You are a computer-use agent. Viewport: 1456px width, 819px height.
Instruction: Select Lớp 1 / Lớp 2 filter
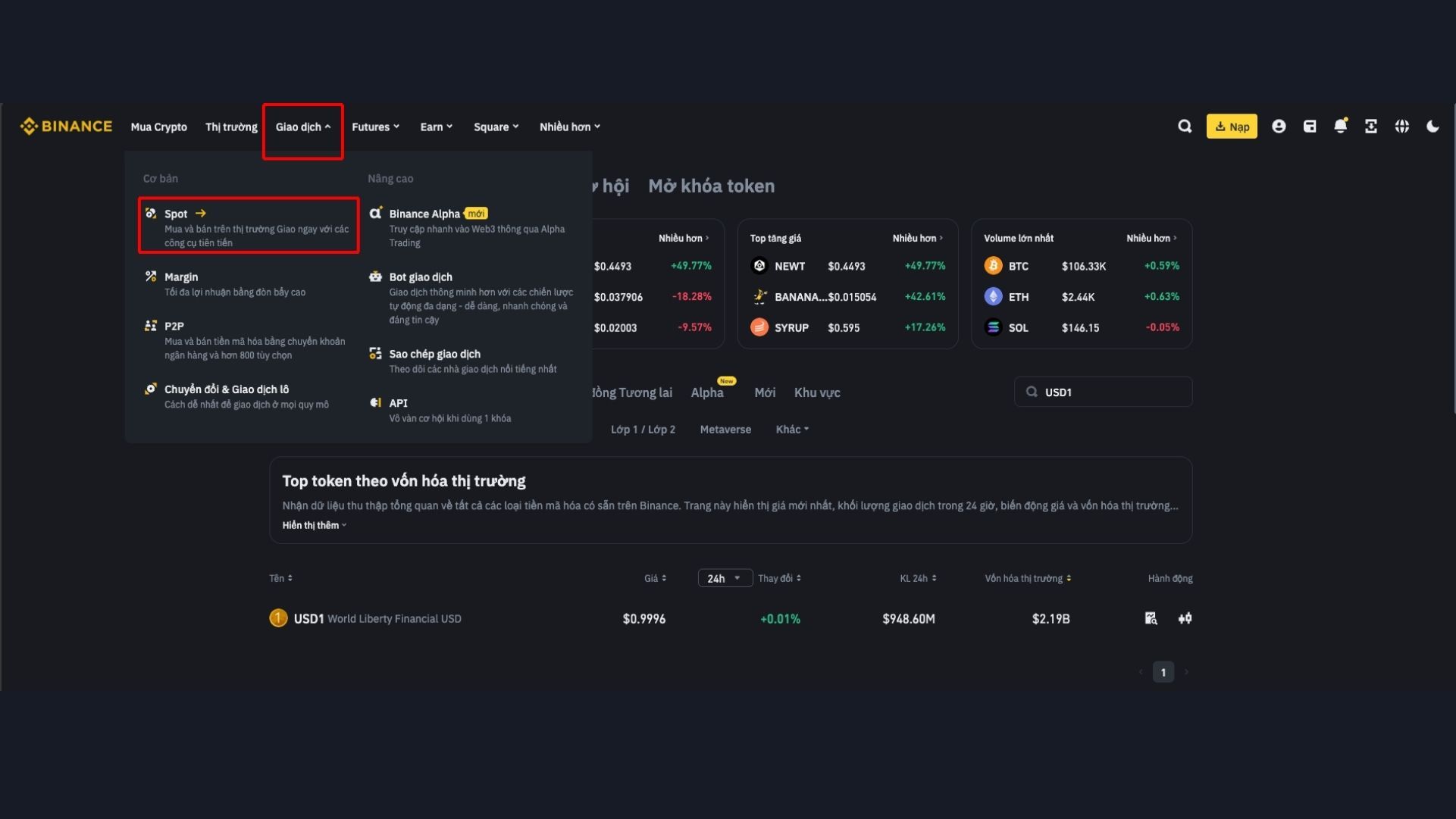(x=643, y=430)
